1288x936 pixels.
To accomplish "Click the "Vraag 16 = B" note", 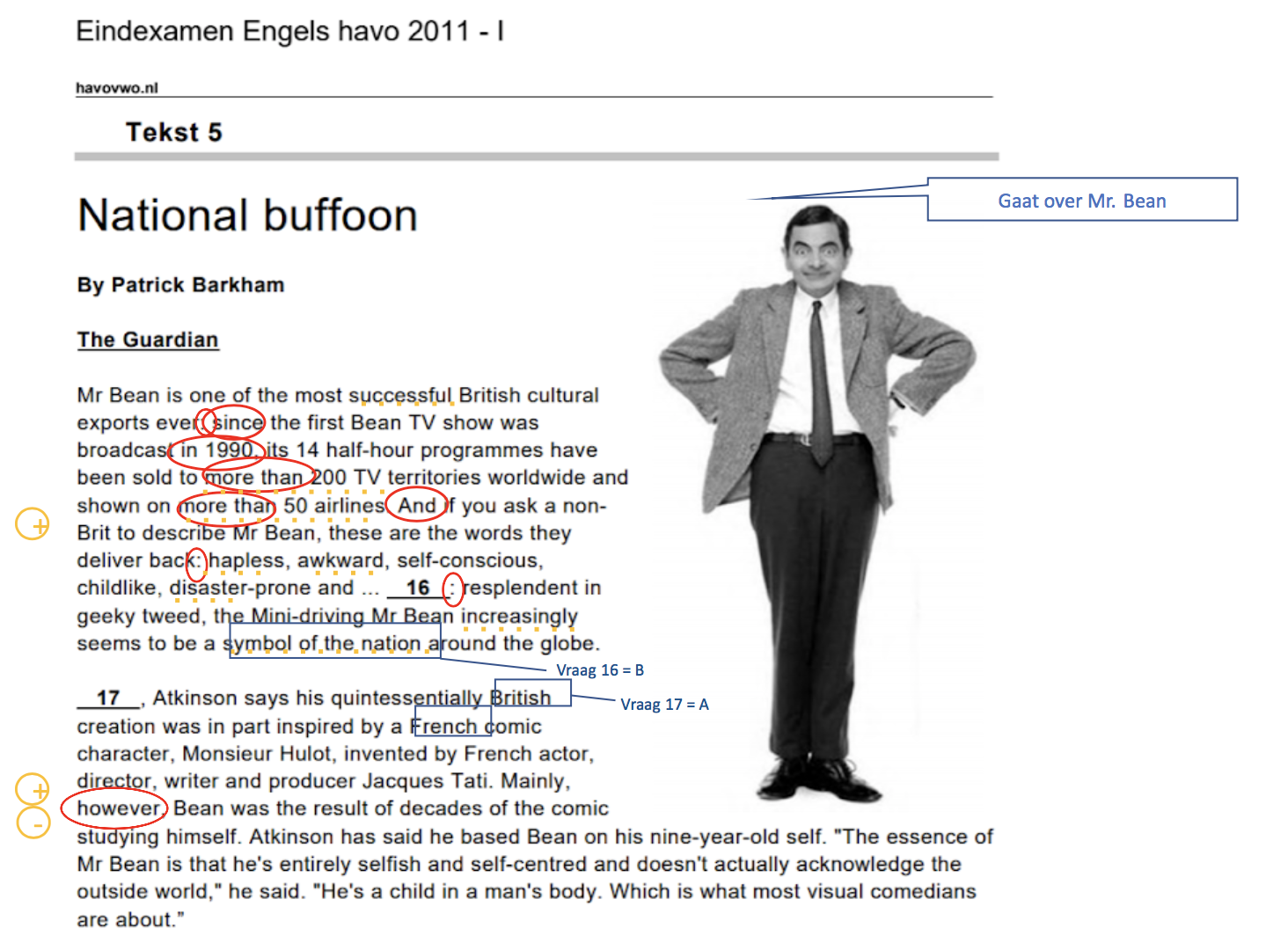I will coord(600,670).
